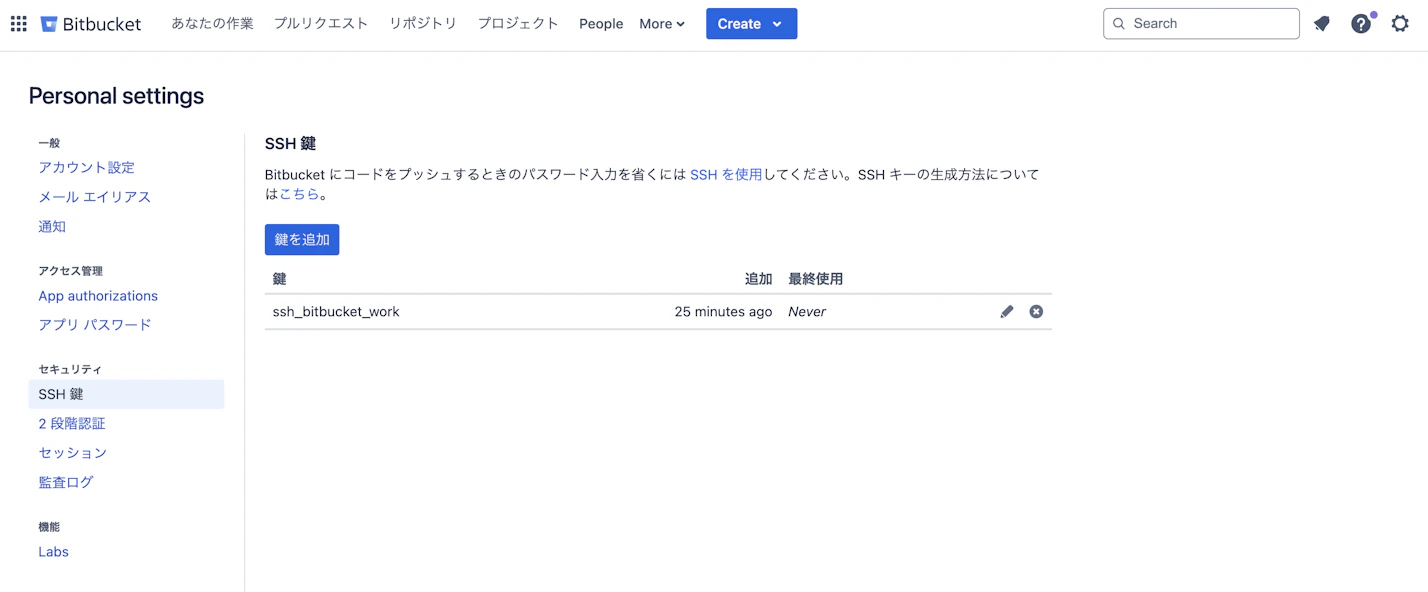Open リポジトリ in top navigation
This screenshot has width=1428, height=592.
[x=423, y=23]
